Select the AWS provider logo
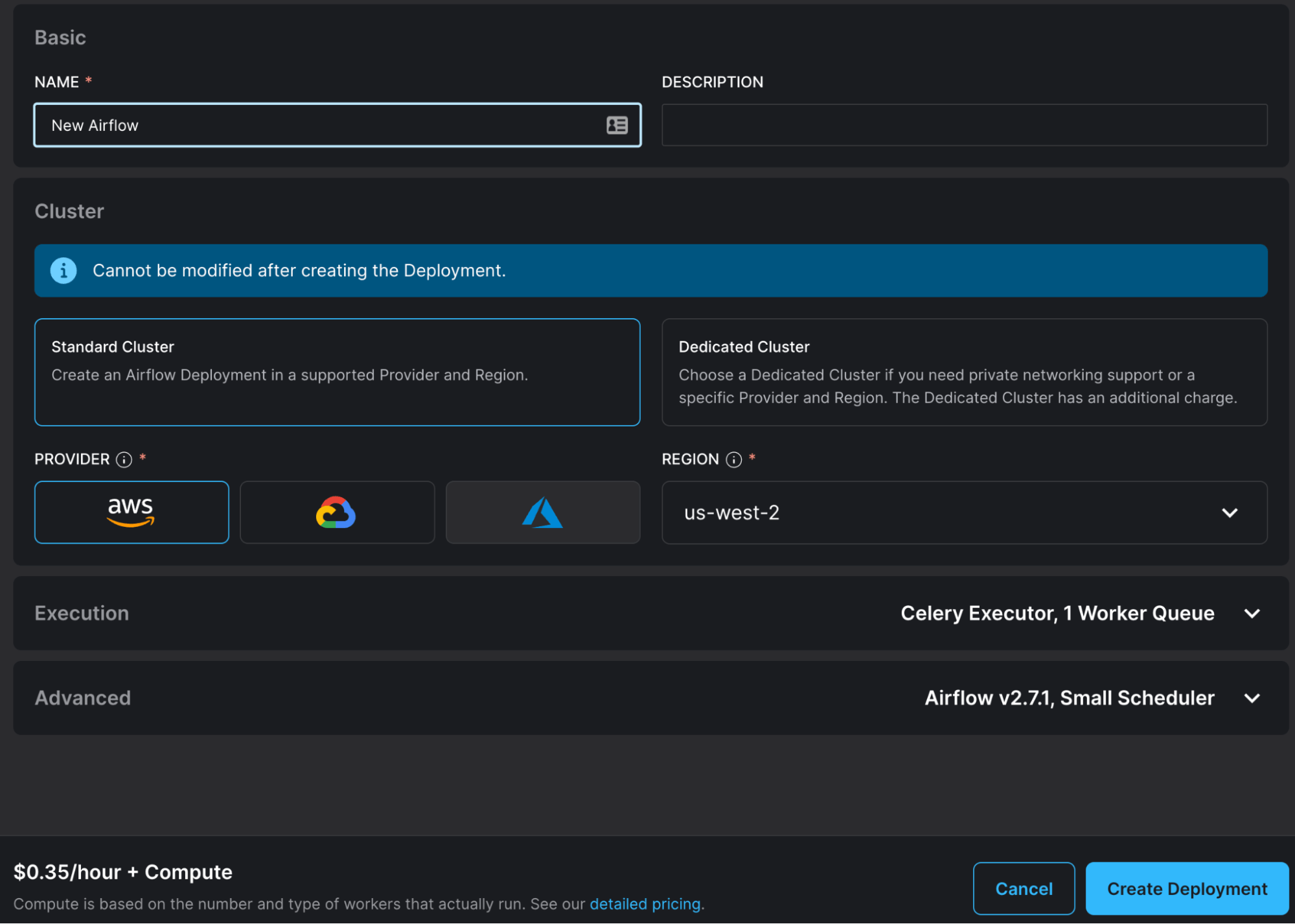Image resolution: width=1295 pixels, height=924 pixels. click(132, 512)
